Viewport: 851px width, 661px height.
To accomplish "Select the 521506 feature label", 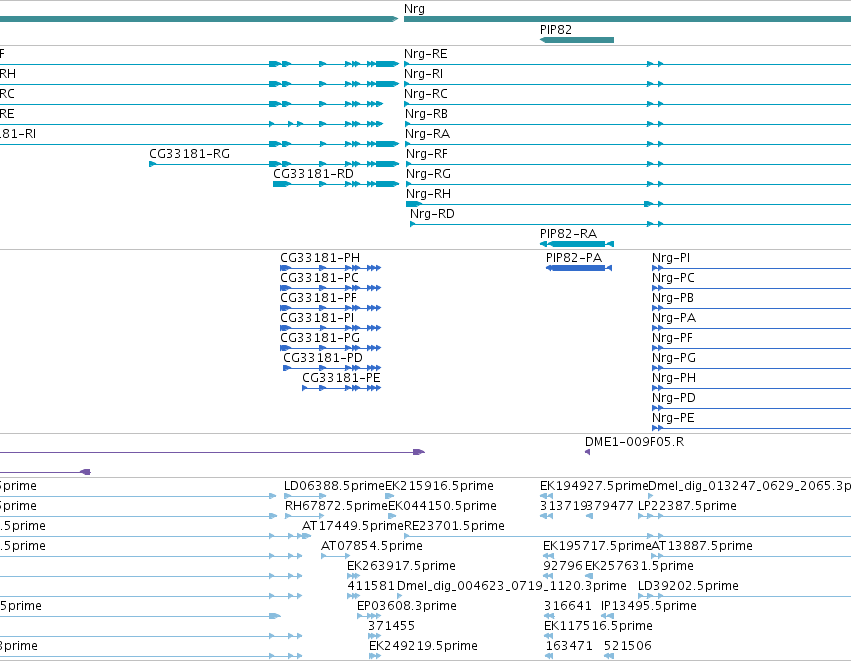I will pos(627,646).
